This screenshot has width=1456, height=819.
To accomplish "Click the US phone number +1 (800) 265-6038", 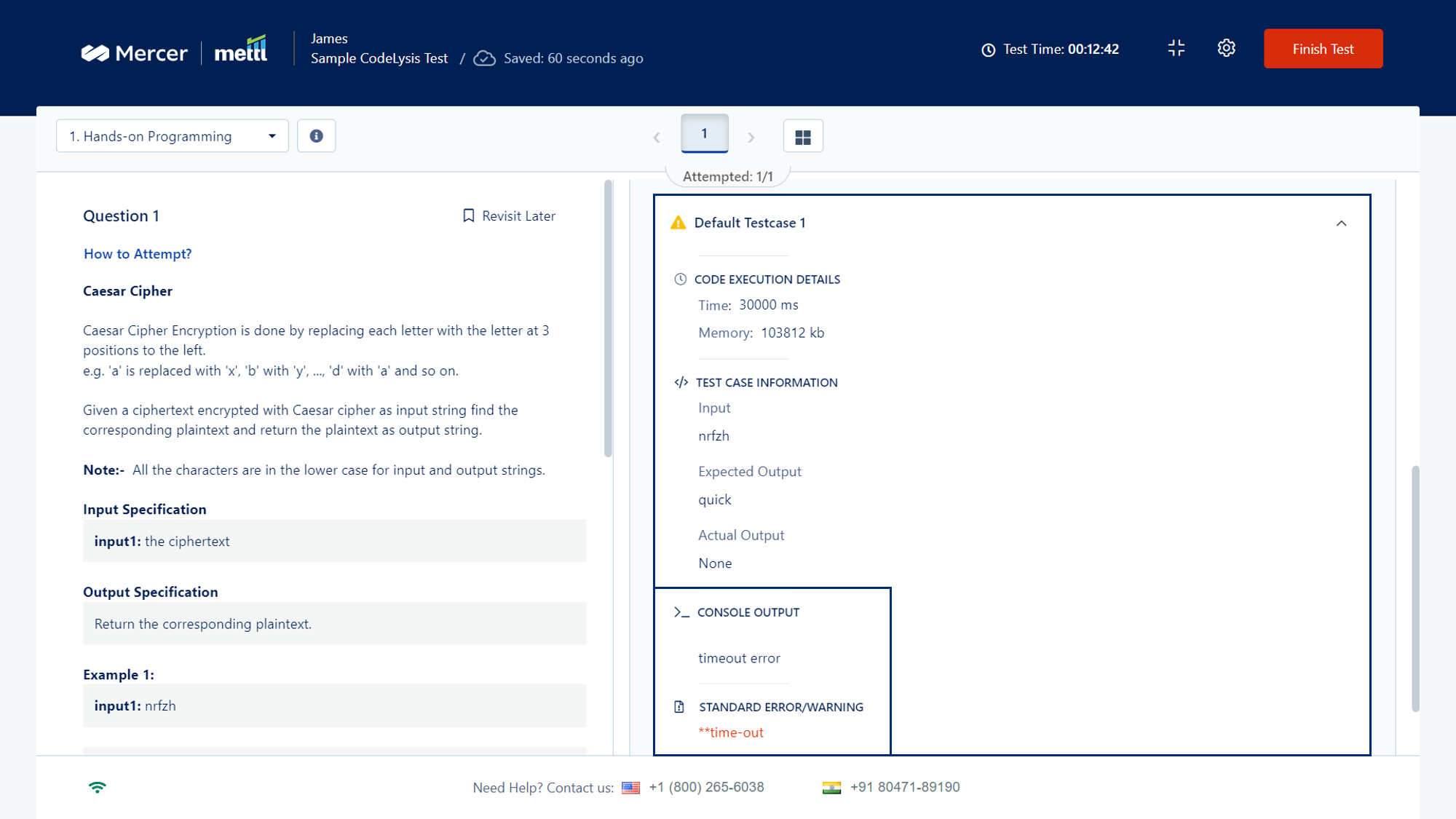I will [706, 787].
